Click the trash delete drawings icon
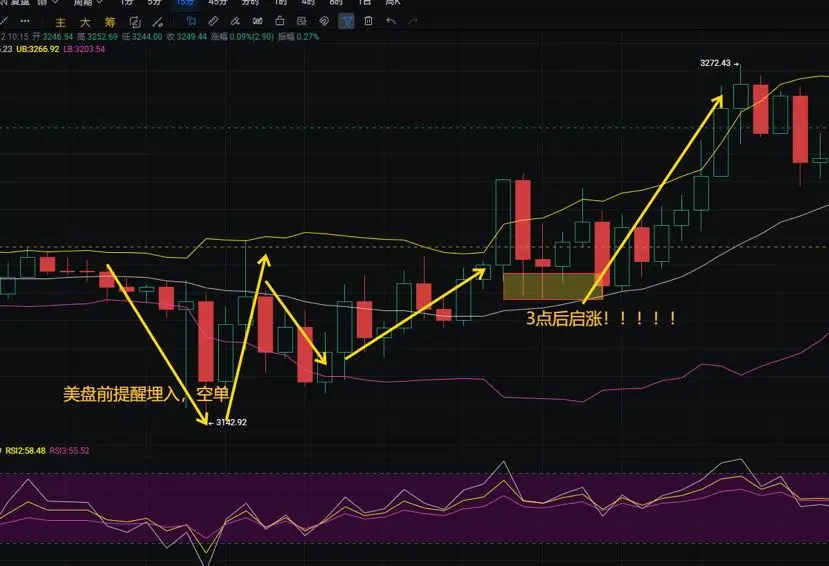Screen dimensions: 829x566 (369, 21)
